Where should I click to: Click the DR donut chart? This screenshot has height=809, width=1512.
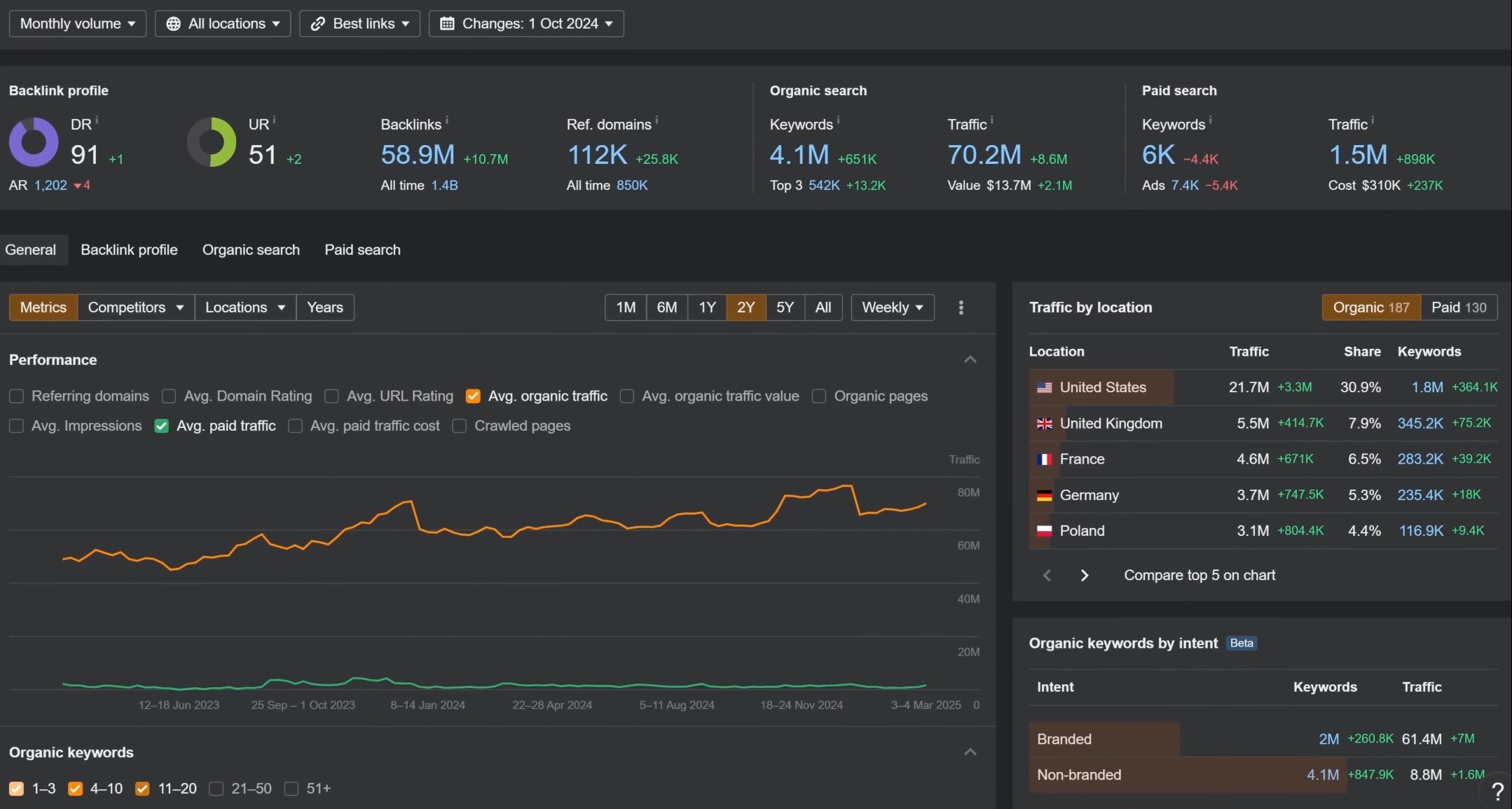click(x=34, y=142)
